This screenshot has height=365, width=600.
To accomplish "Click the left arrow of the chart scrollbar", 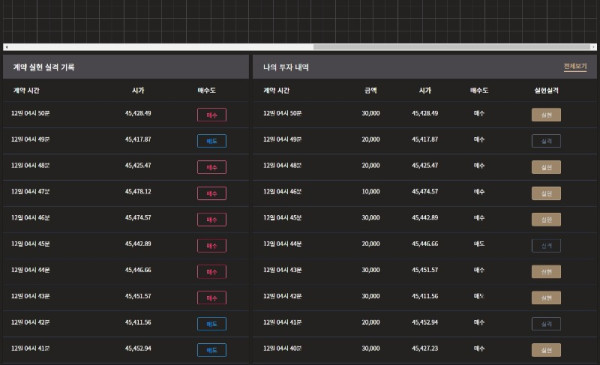I will (x=7, y=47).
